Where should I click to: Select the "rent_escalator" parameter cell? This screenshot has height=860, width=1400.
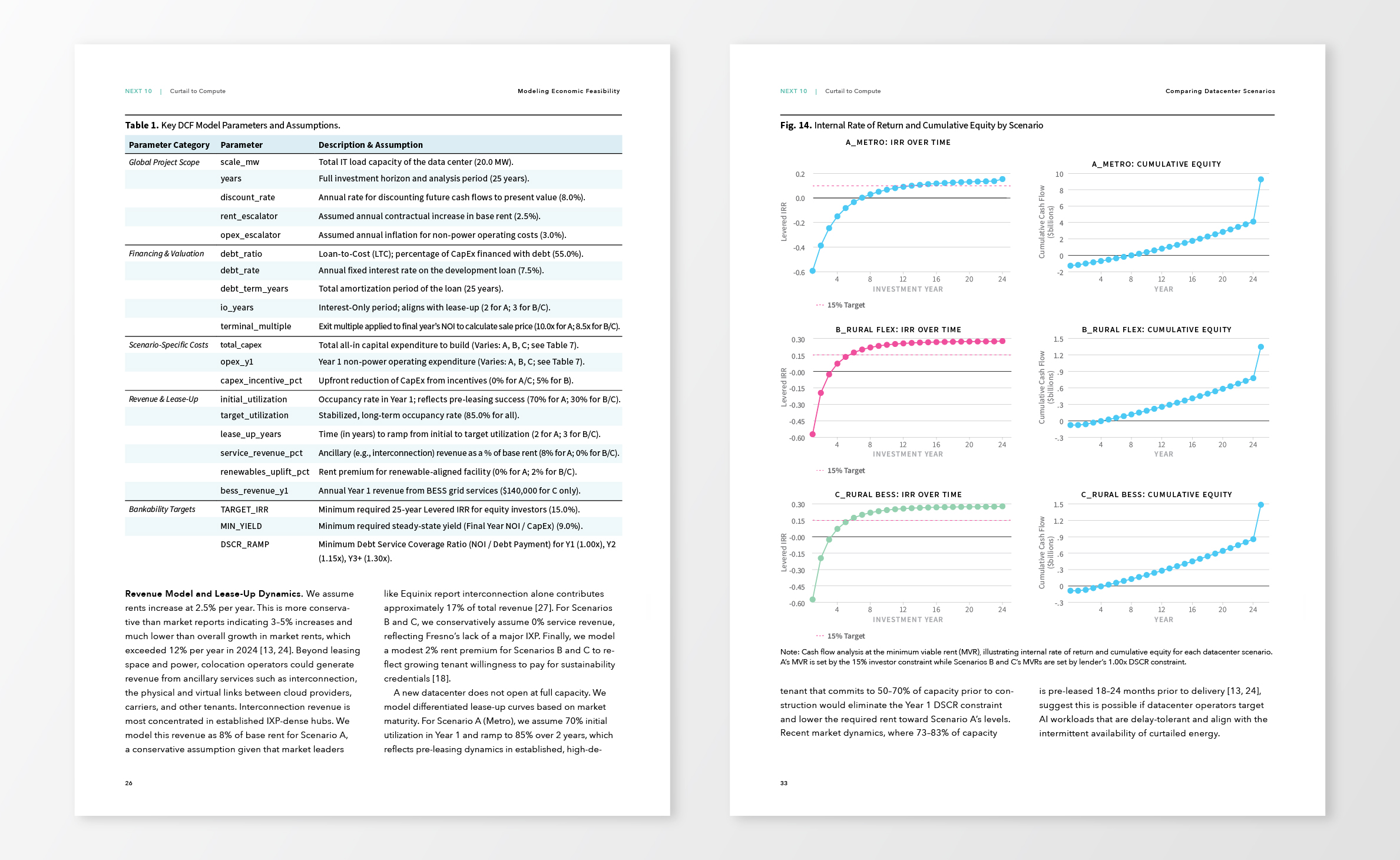pyautogui.click(x=249, y=216)
